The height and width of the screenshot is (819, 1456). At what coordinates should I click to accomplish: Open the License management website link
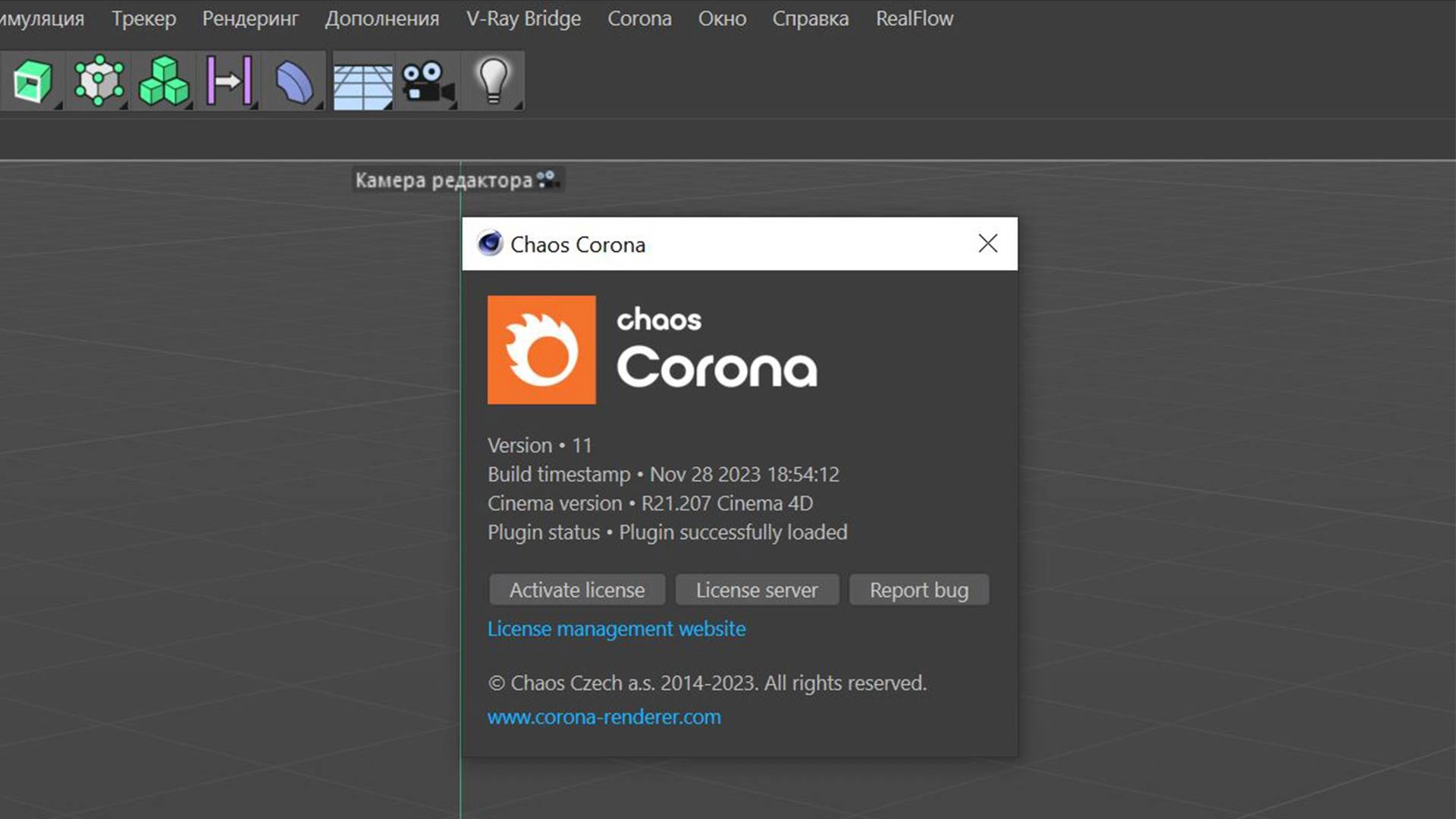(x=617, y=629)
